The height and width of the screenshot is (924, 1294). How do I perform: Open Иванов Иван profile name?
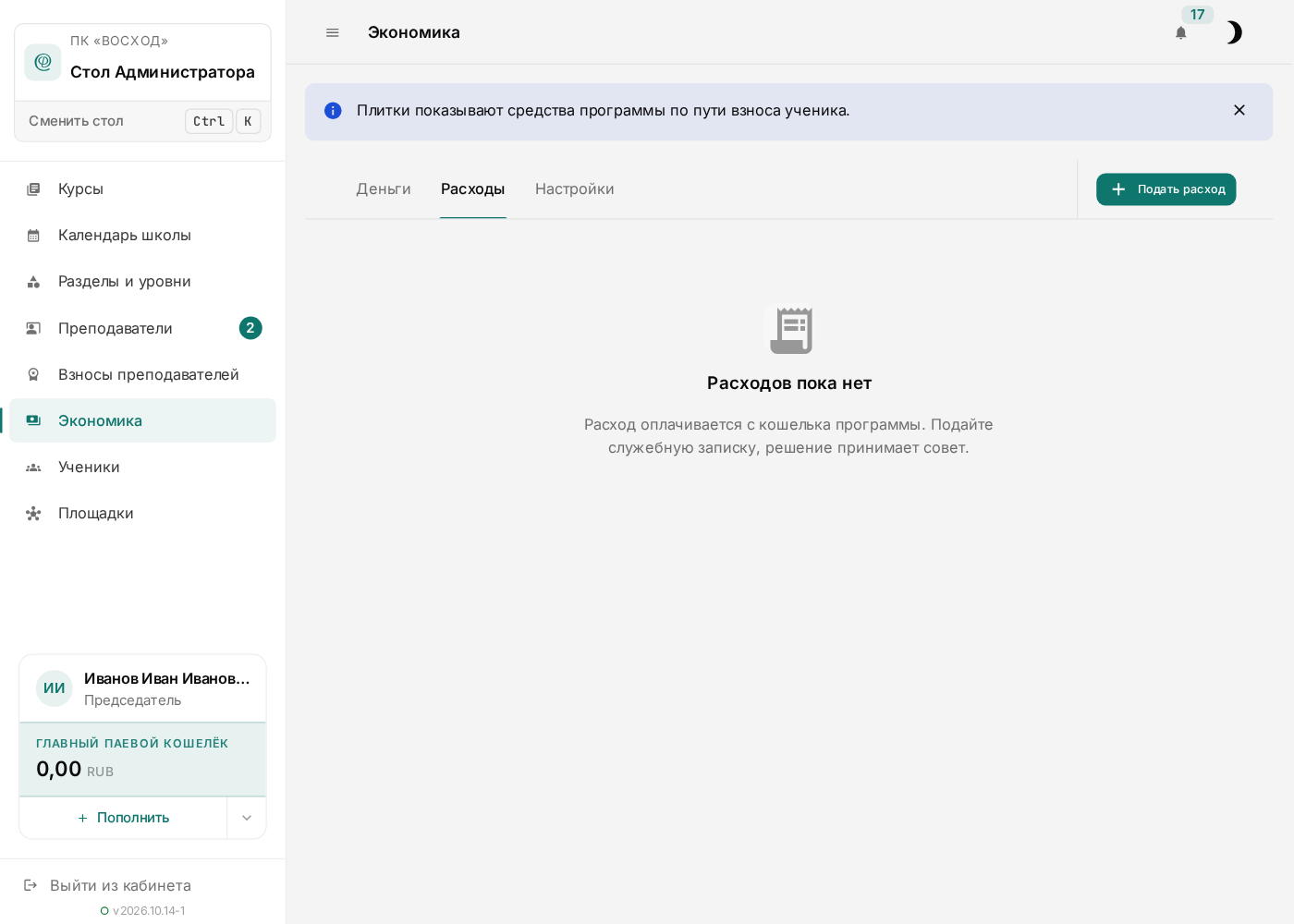point(167,678)
